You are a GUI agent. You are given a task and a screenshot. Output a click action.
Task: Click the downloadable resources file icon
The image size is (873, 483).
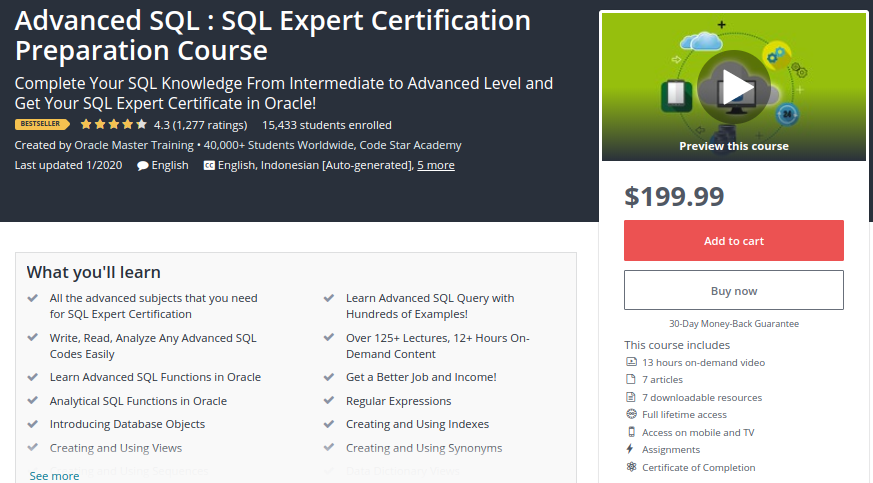pos(631,397)
